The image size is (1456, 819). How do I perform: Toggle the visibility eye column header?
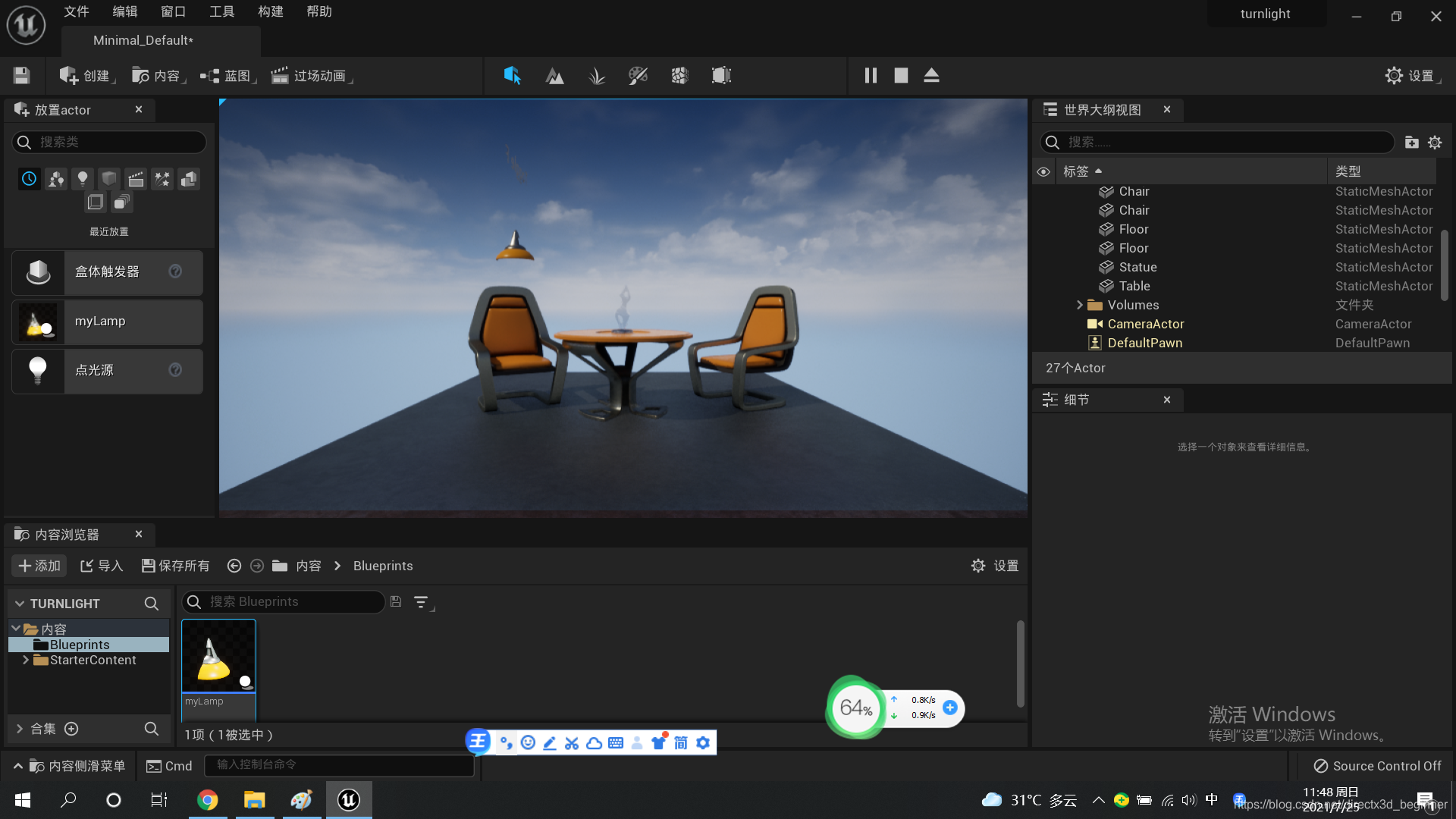pyautogui.click(x=1043, y=171)
